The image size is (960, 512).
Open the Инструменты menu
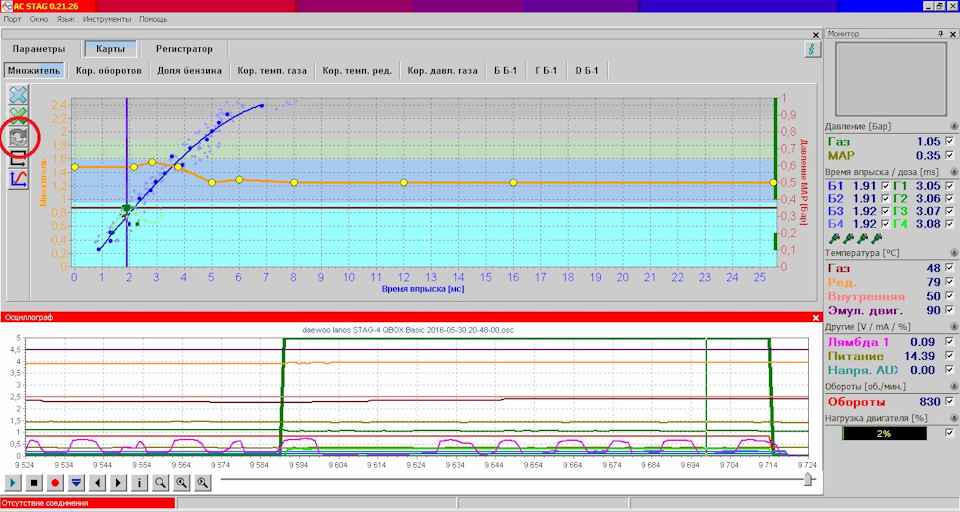point(107,19)
